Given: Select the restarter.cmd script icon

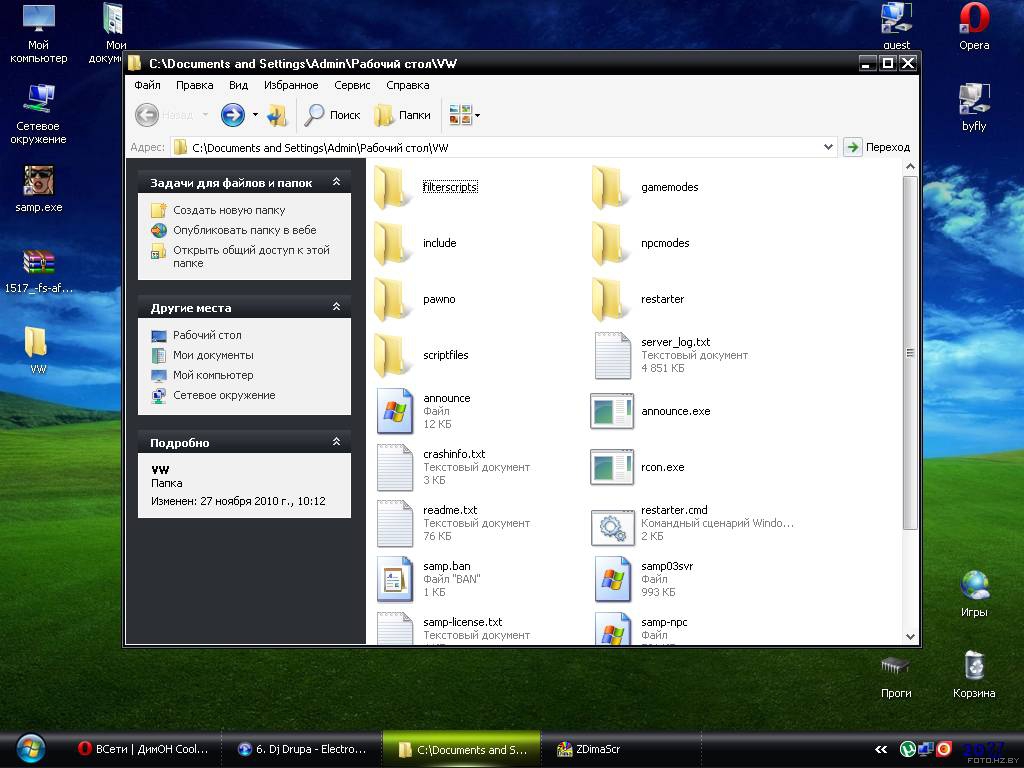Looking at the screenshot, I should (612, 528).
